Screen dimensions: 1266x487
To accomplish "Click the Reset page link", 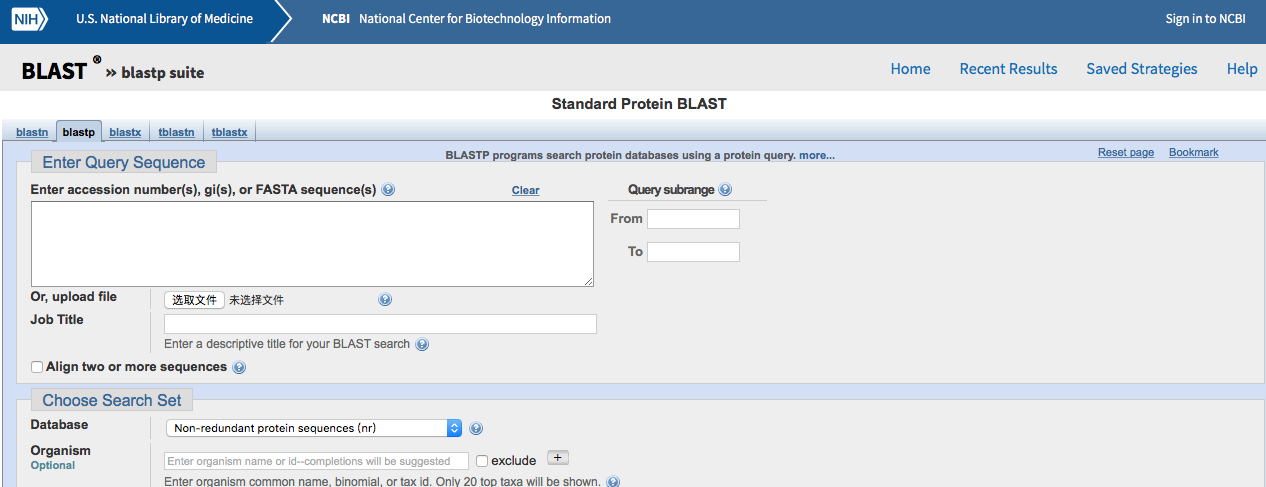I will 1126,153.
